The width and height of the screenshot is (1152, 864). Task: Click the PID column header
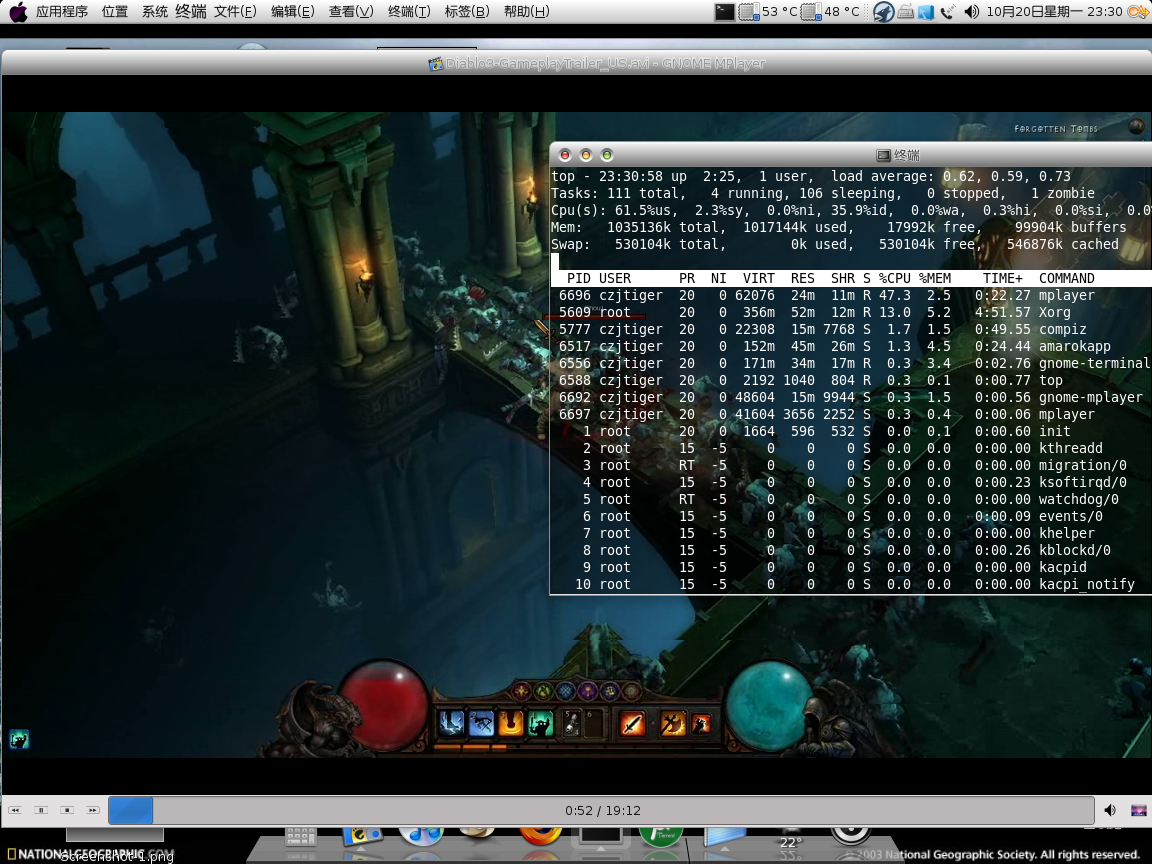coord(578,278)
